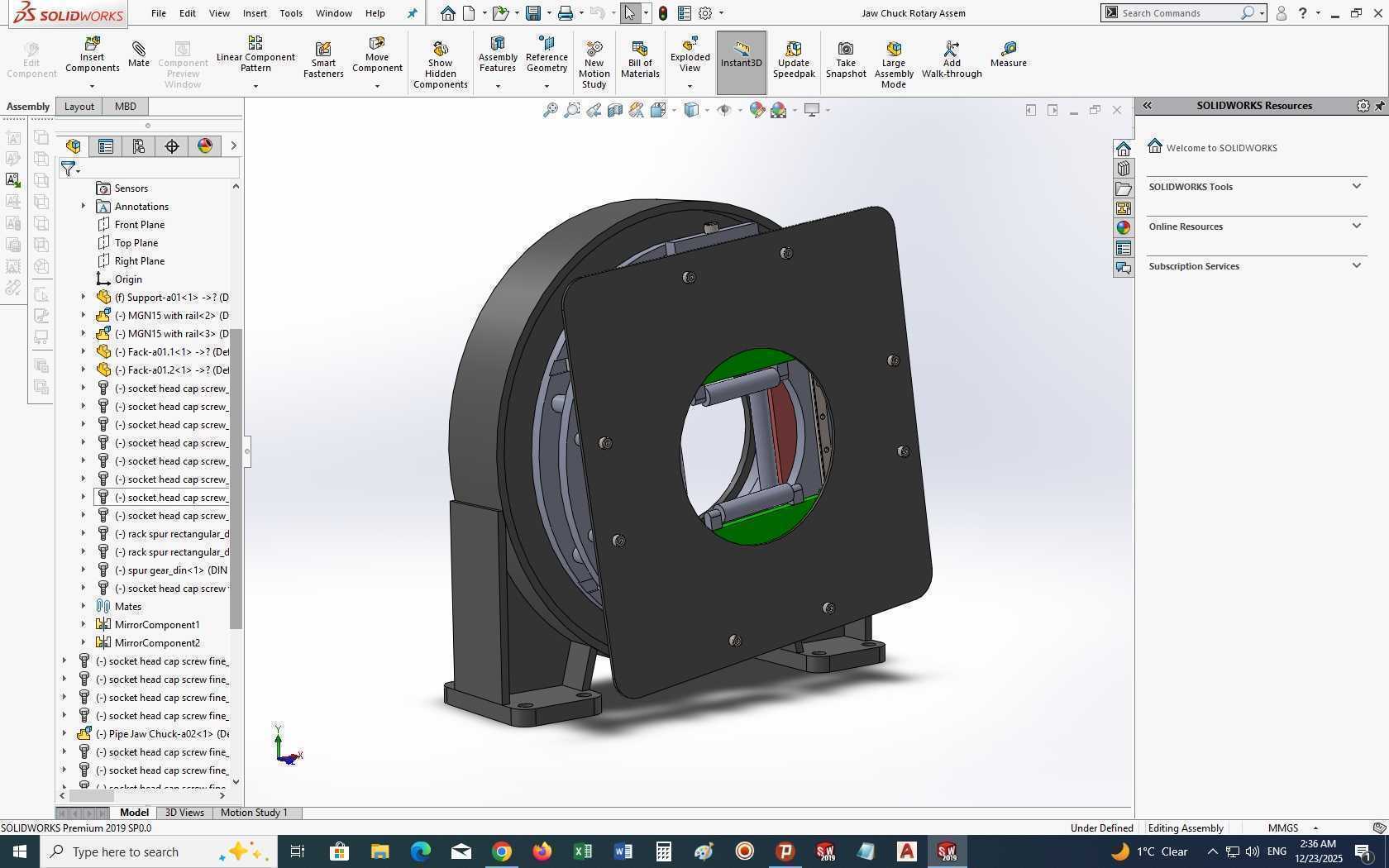The width and height of the screenshot is (1389, 868).
Task: Open the Bill of Materials tool
Action: point(640,60)
